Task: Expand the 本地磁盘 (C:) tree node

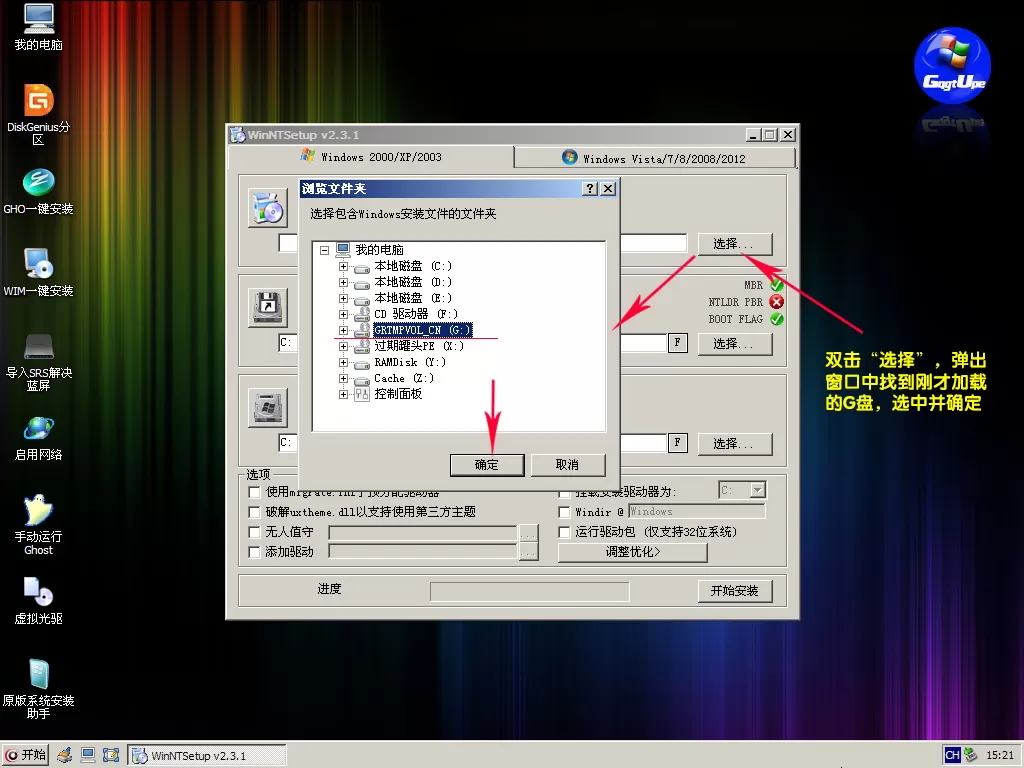Action: click(344, 266)
